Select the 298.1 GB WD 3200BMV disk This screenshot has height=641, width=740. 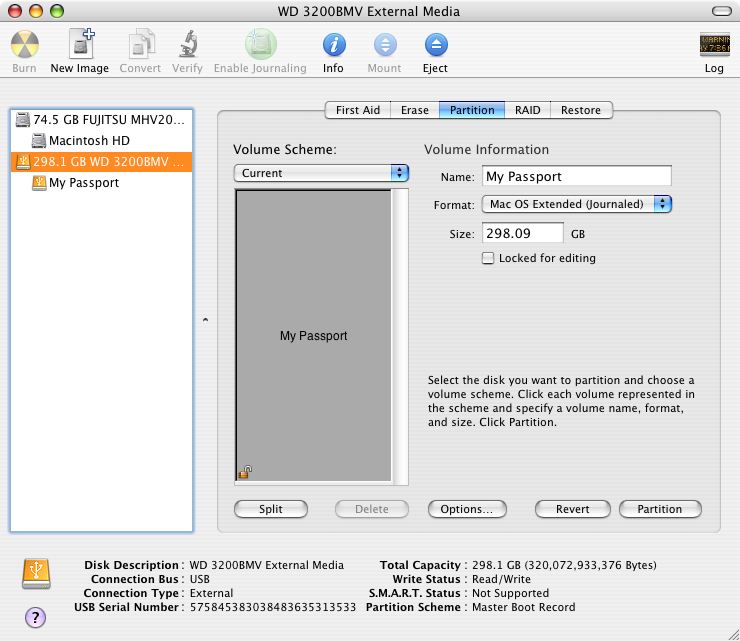[101, 162]
